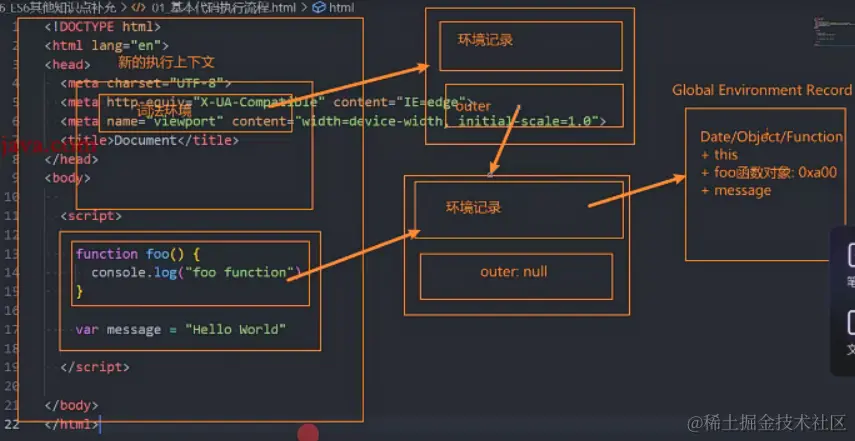This screenshot has height=441, width=855.
Task: Click the html lang="en" tag line
Action: pos(107,46)
